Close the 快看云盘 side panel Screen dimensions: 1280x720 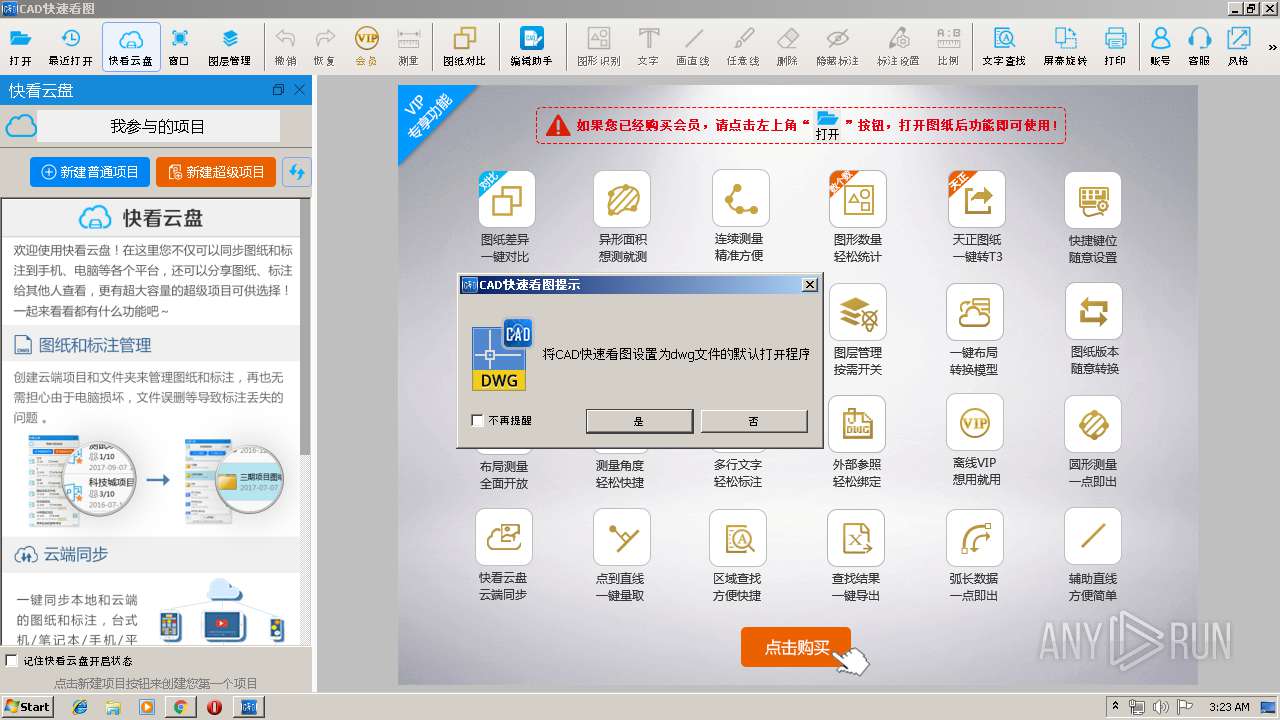[x=299, y=90]
